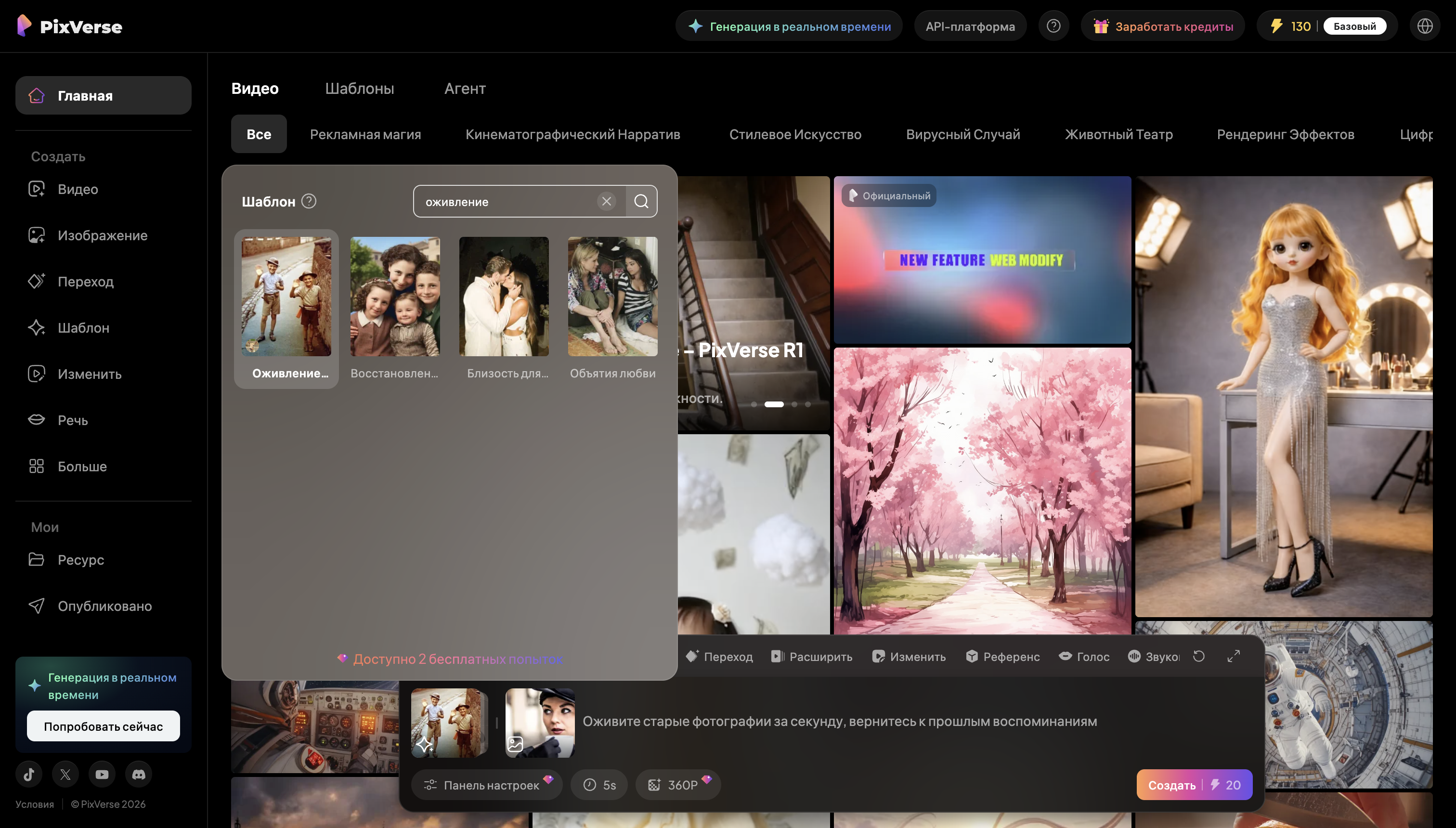The image size is (1456, 828).
Task: Expand the prompt panel with fullscreen arrows icon
Action: 1233,656
